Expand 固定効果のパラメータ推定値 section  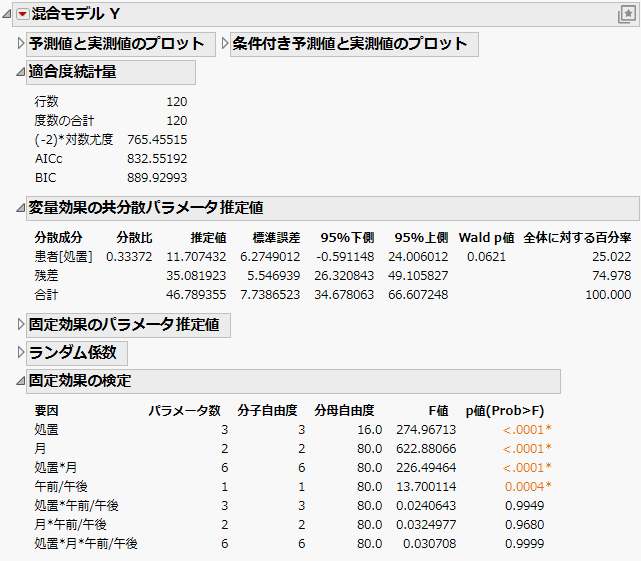(x=20, y=325)
